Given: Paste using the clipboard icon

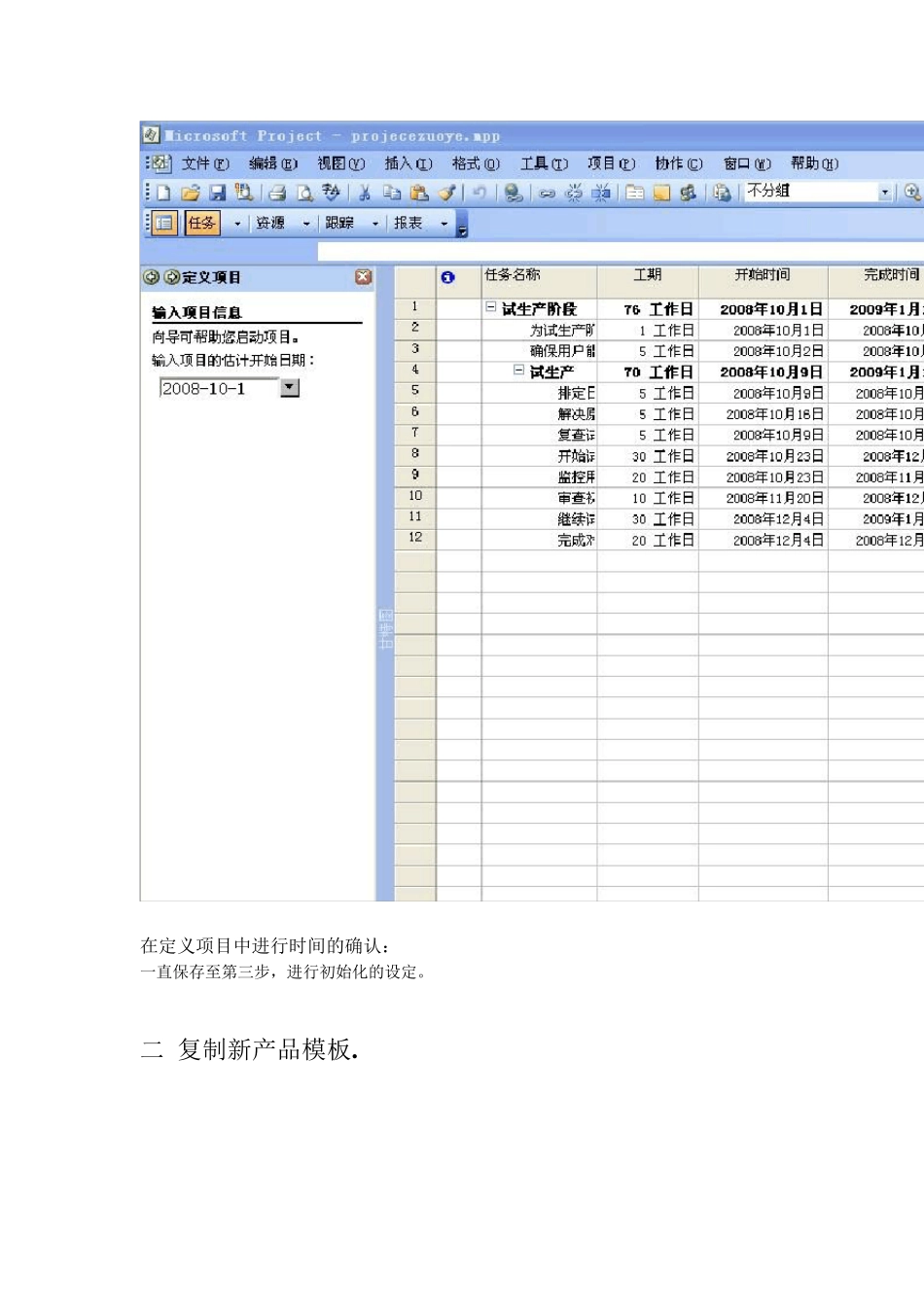Looking at the screenshot, I should pyautogui.click(x=419, y=193).
